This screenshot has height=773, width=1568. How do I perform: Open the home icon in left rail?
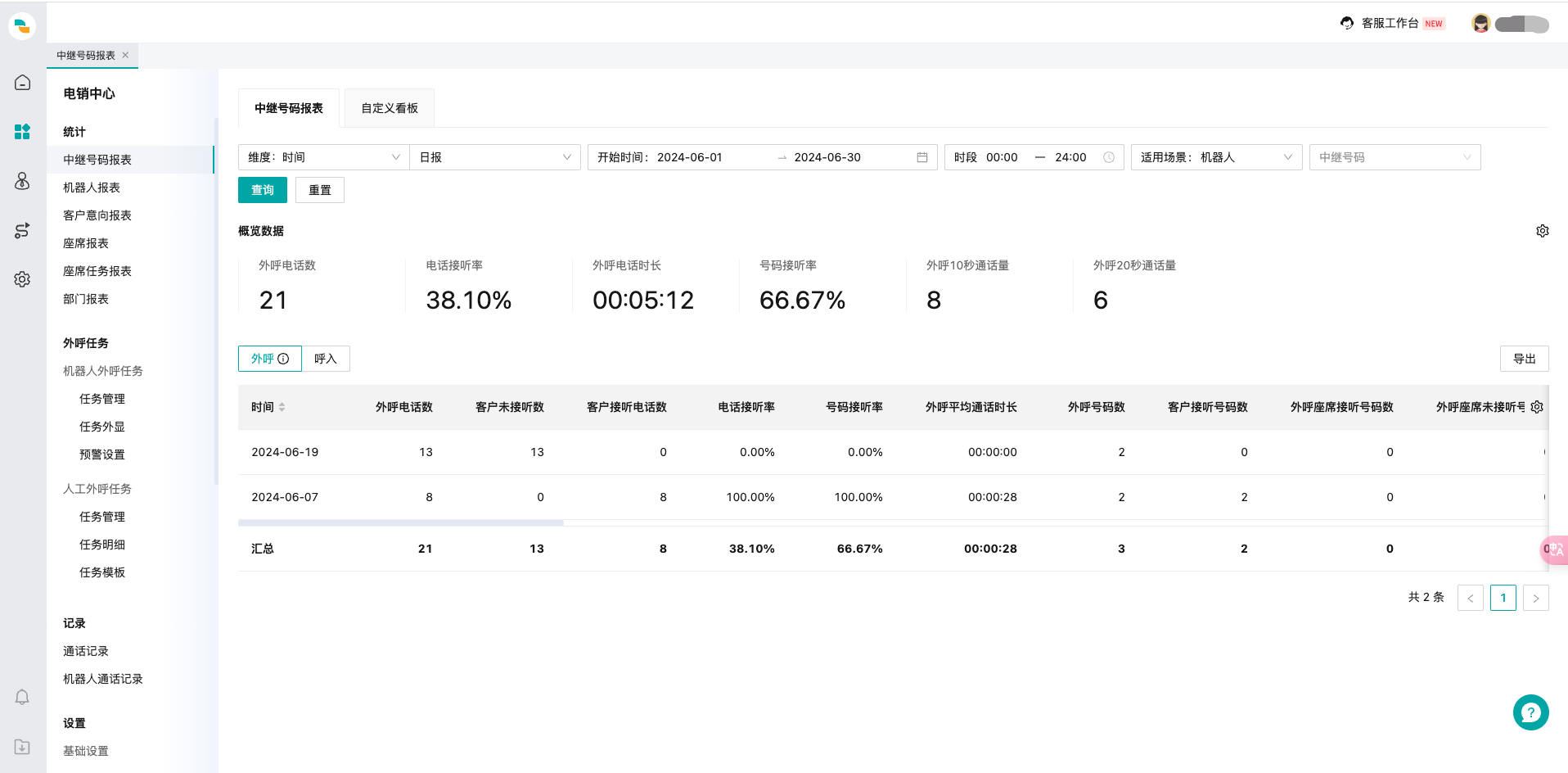coord(22,83)
